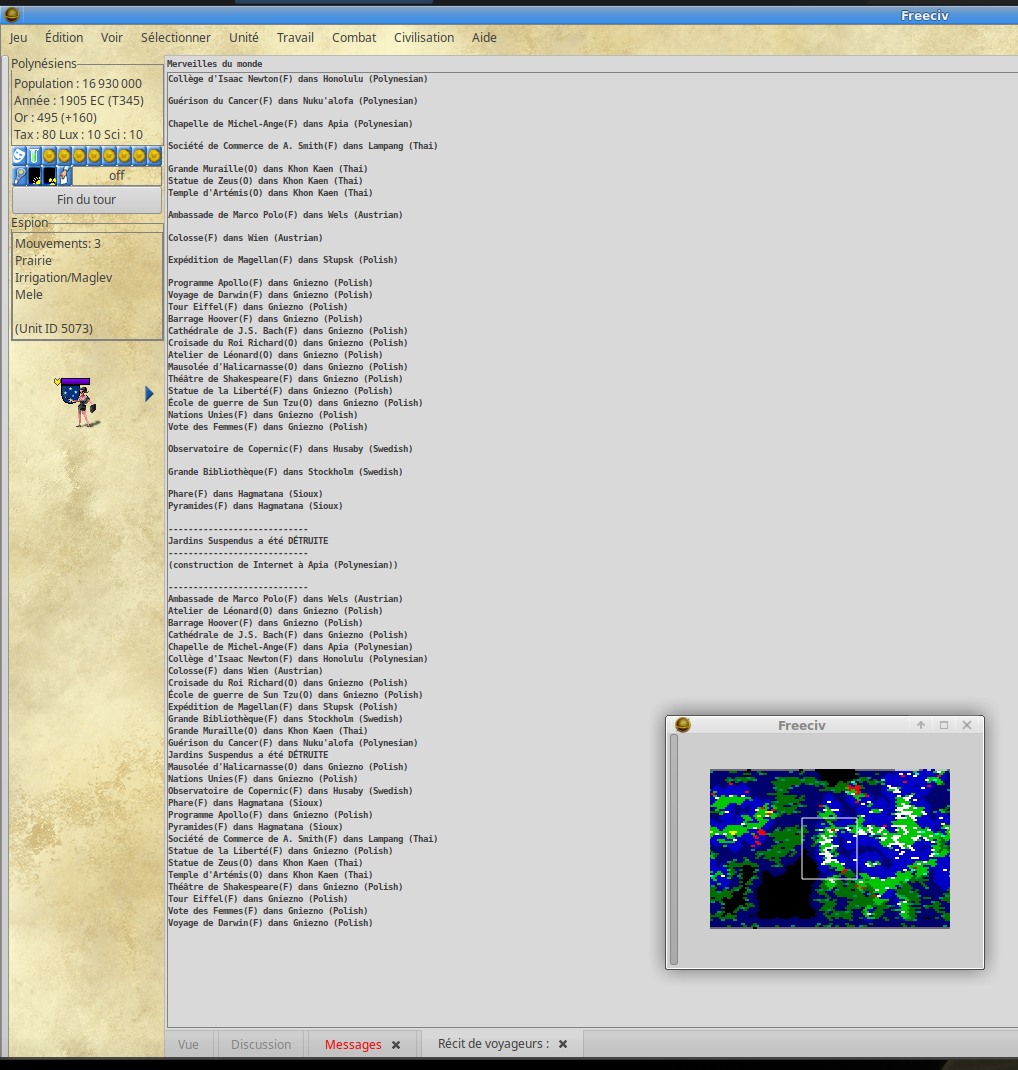Click the global warming sun indicator
Viewport: 1018px width, 1070px height.
tap(35, 176)
